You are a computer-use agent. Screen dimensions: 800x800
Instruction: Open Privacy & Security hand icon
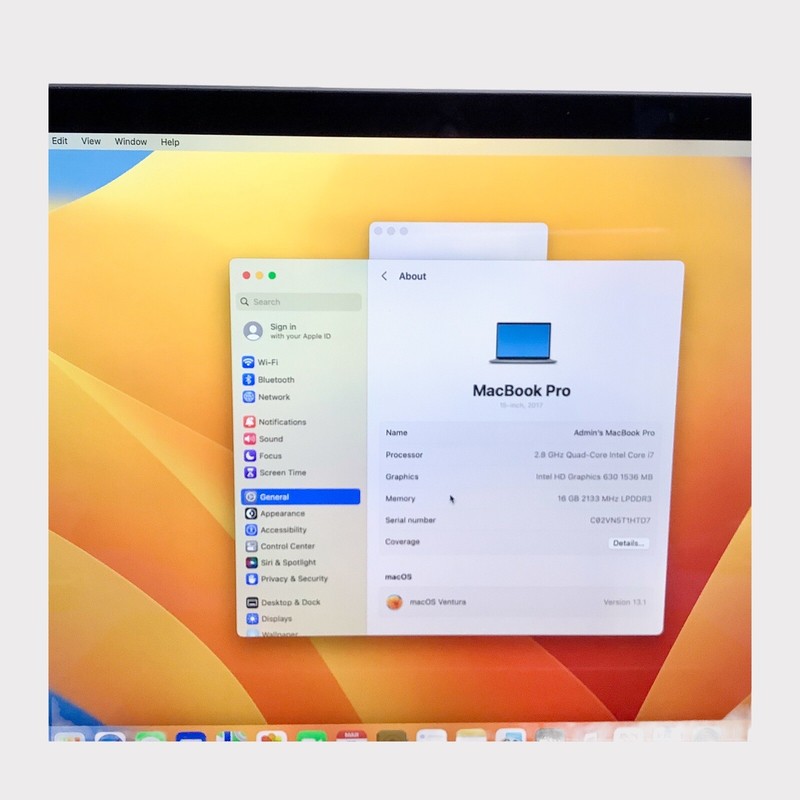pyautogui.click(x=252, y=579)
